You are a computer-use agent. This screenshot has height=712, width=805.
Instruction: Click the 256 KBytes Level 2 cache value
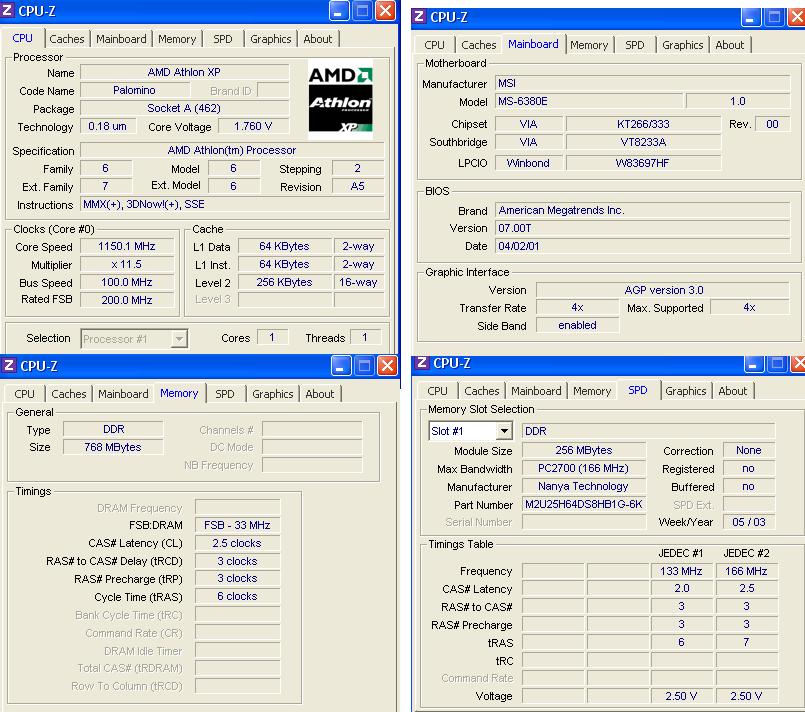tap(285, 282)
